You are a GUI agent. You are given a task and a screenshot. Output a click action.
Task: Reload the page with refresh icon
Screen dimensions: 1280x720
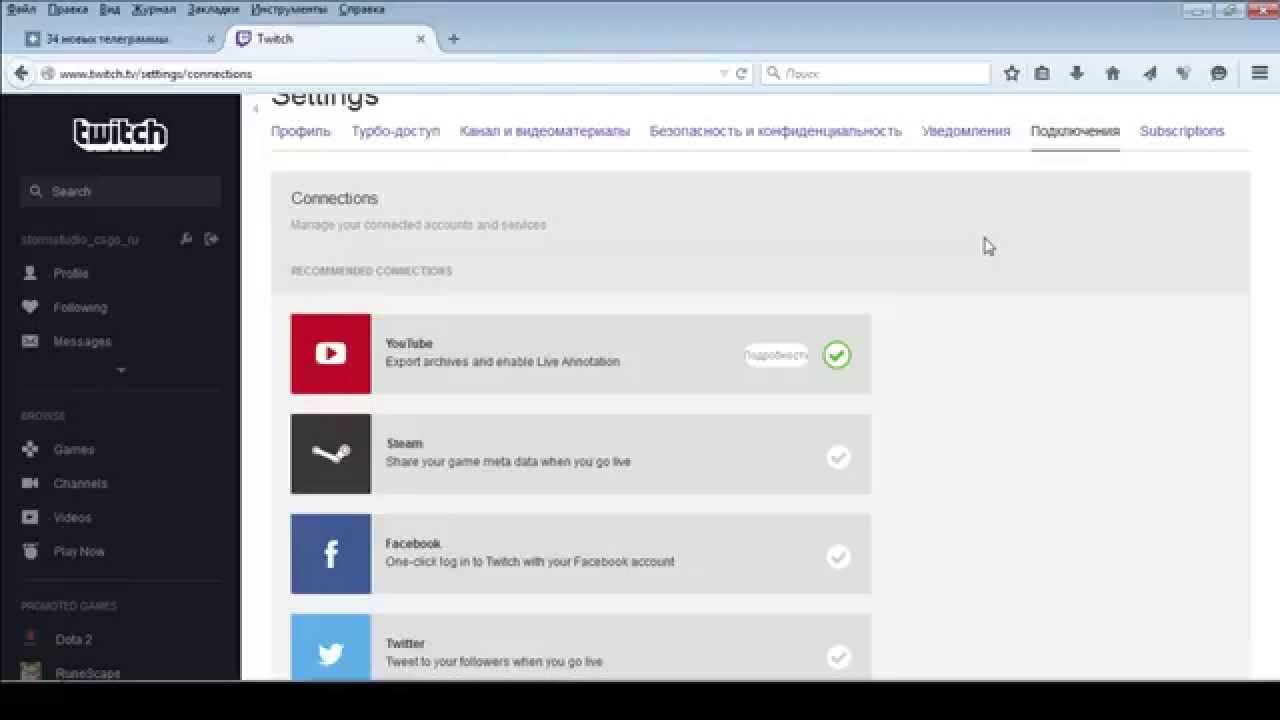(742, 73)
